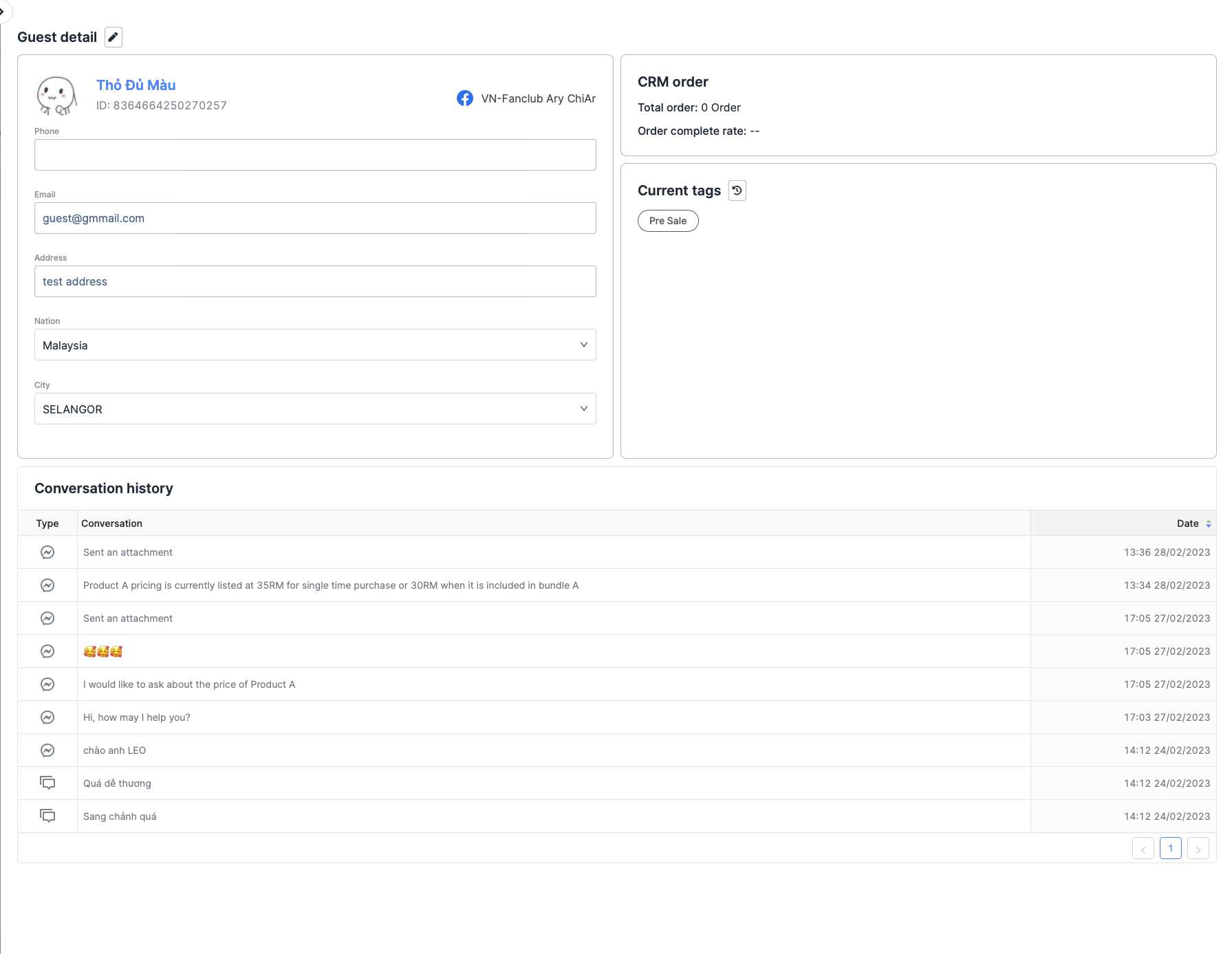Click the guest avatar image

[x=56, y=96]
